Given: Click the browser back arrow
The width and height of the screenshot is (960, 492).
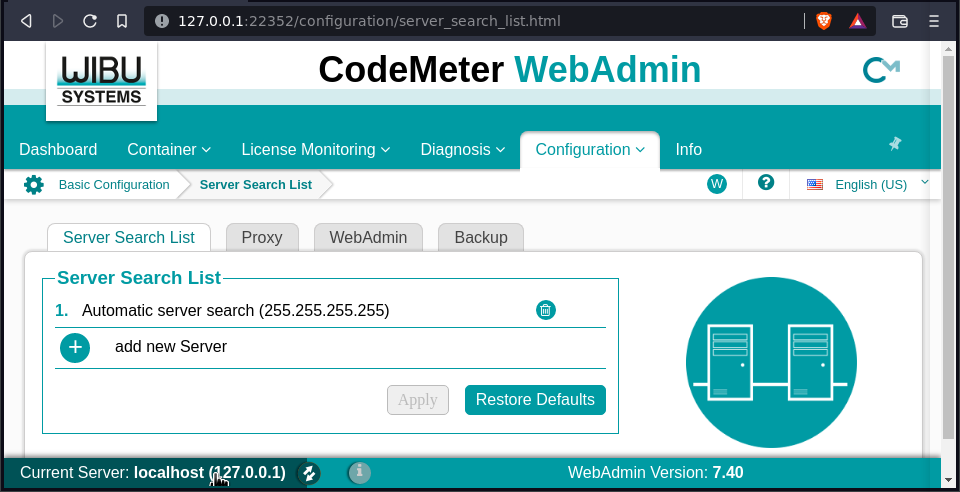Looking at the screenshot, I should point(26,21).
